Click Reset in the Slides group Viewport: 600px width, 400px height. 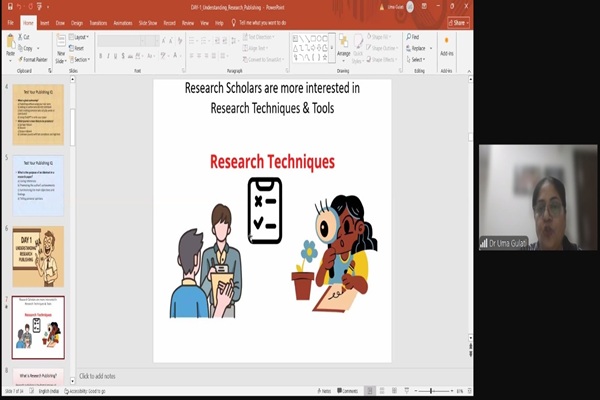tap(81, 48)
